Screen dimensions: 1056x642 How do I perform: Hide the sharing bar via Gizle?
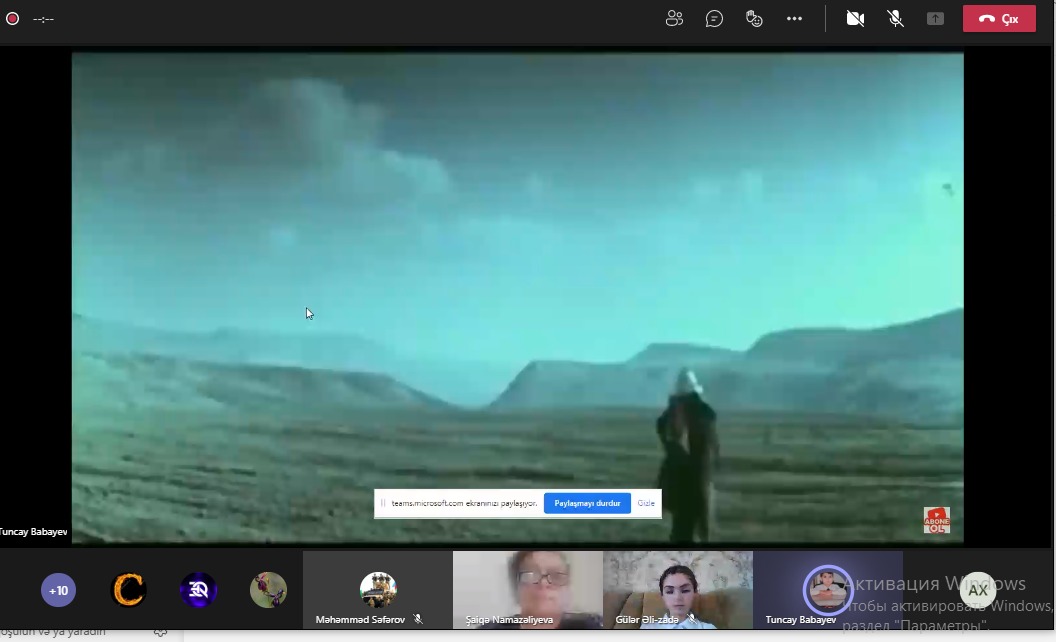(x=646, y=503)
